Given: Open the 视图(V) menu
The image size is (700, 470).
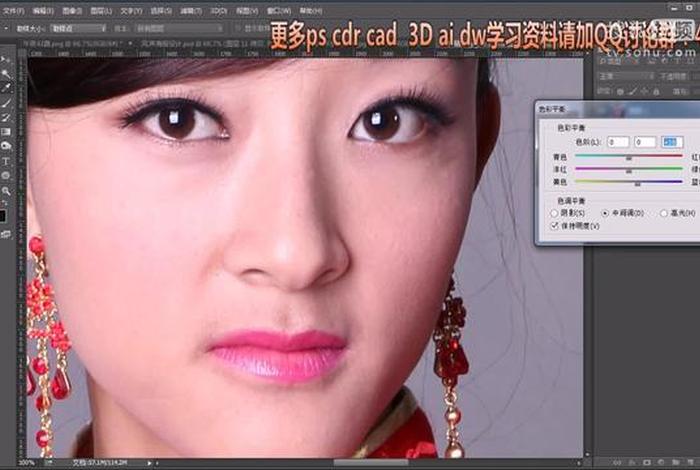Looking at the screenshot, I should point(247,10).
